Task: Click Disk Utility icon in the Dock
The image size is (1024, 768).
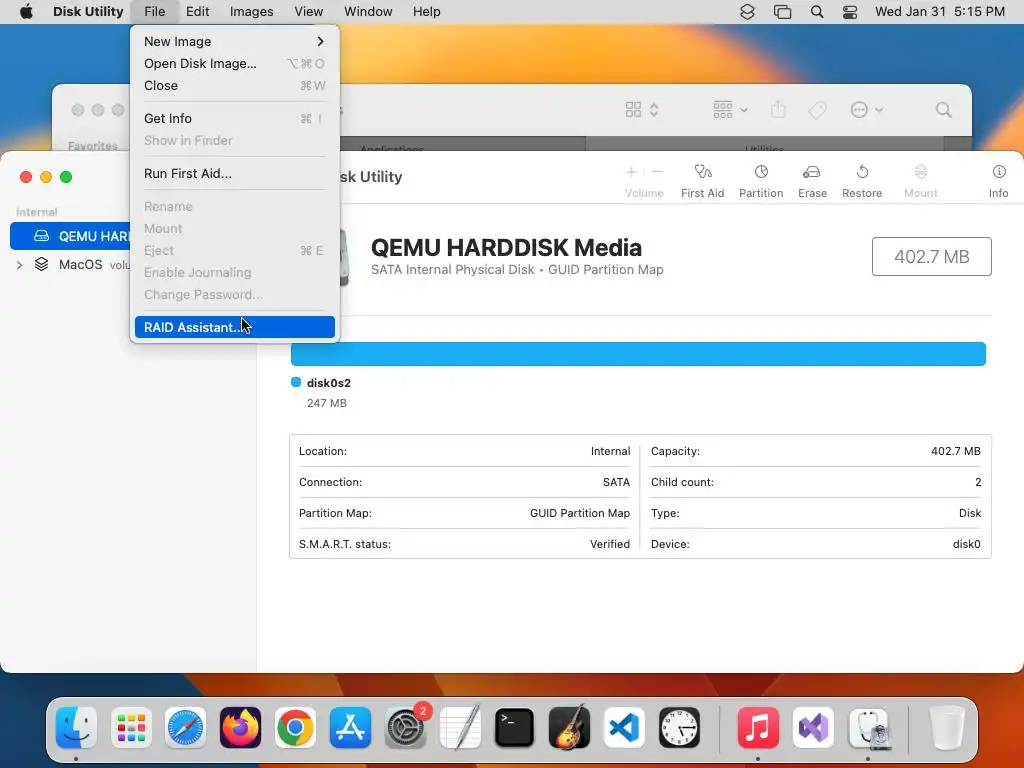Action: (x=868, y=728)
